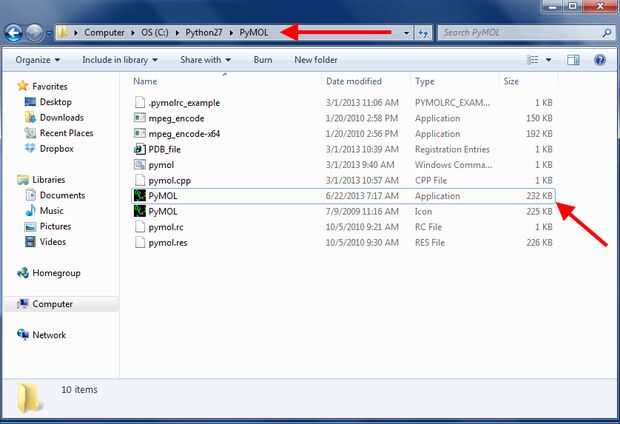Viewport: 620px width, 424px height.
Task: Click the Forward navigation arrow
Action: click(x=34, y=33)
